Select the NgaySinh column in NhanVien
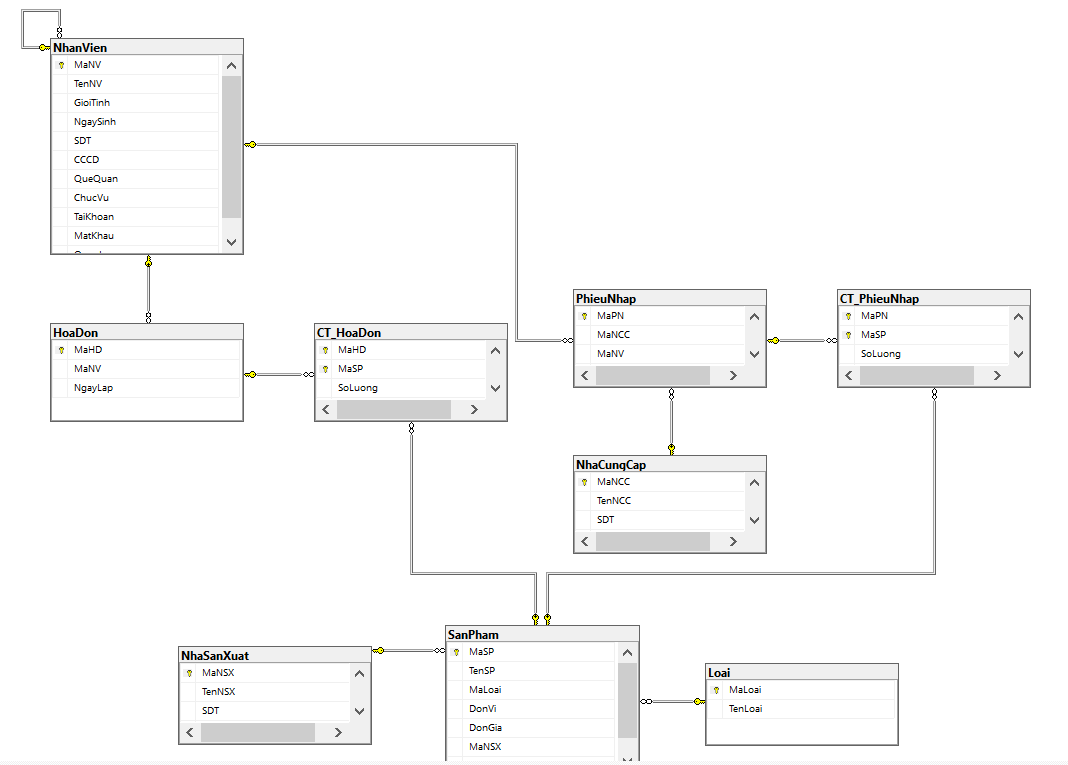The height and width of the screenshot is (765, 1068). [136, 122]
